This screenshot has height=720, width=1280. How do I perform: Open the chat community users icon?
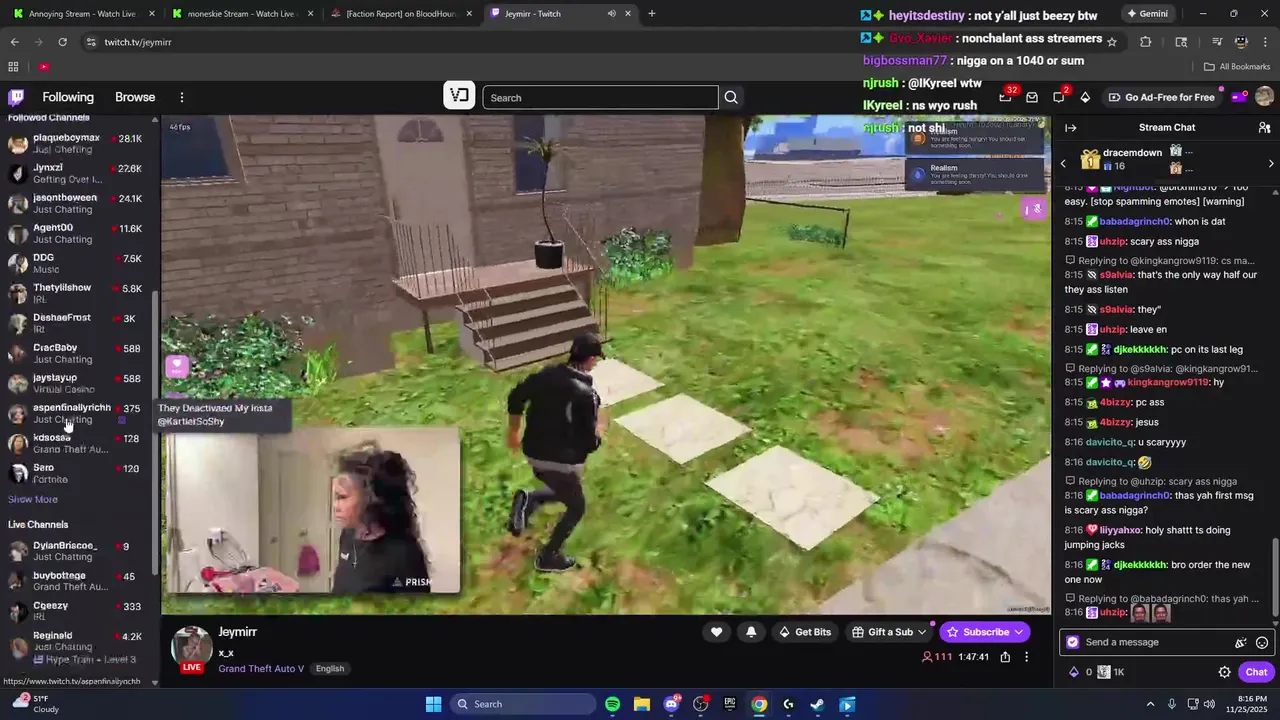click(x=1264, y=128)
